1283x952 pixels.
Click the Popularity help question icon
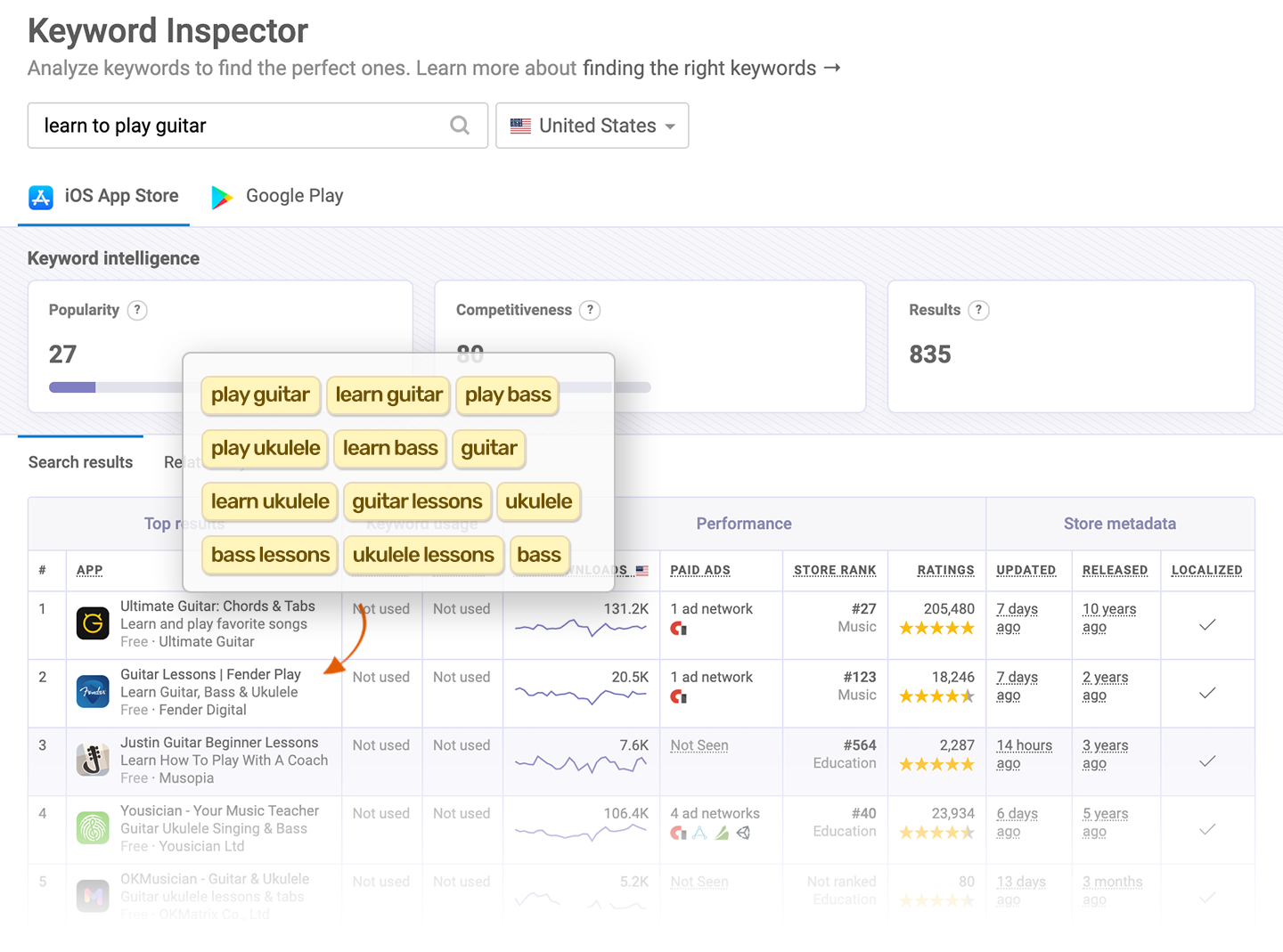click(137, 310)
